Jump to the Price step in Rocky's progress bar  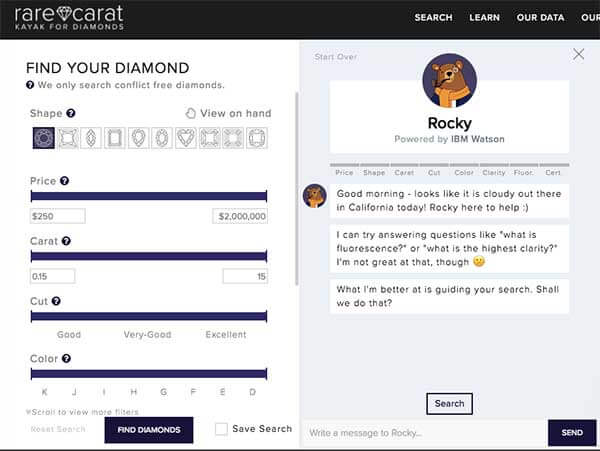pyautogui.click(x=344, y=170)
